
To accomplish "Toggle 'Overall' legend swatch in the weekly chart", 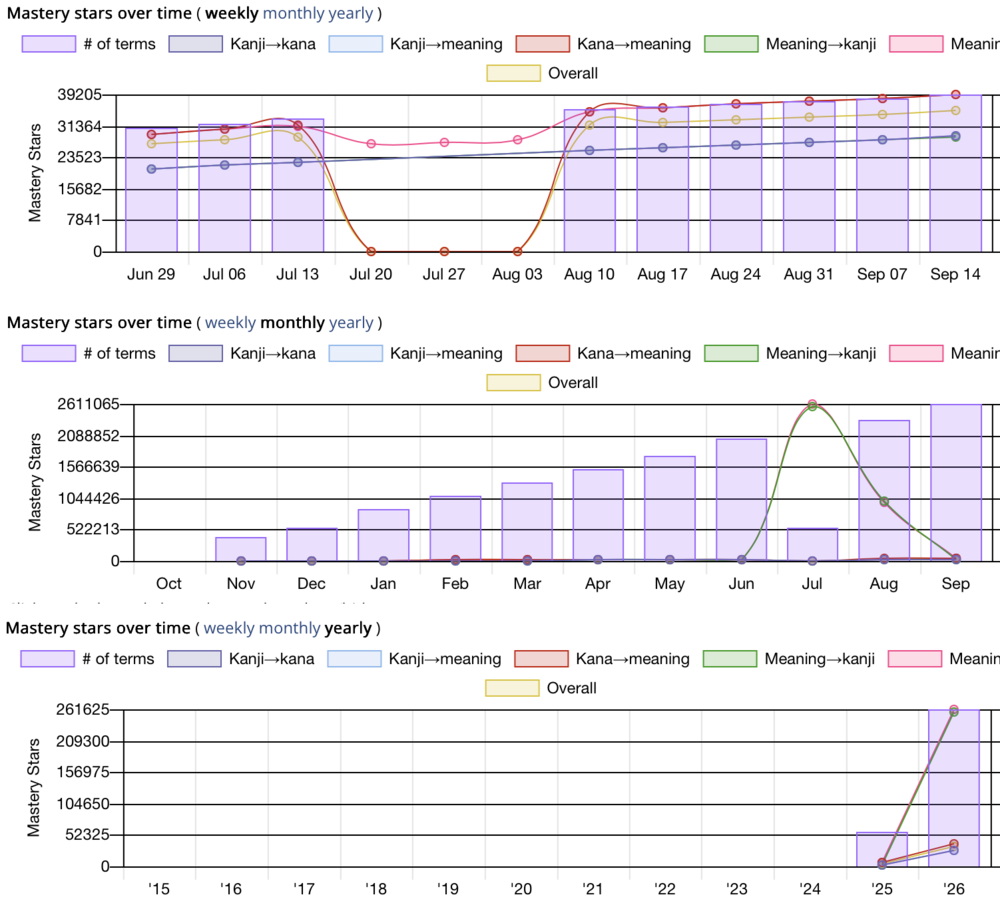I will coord(513,73).
